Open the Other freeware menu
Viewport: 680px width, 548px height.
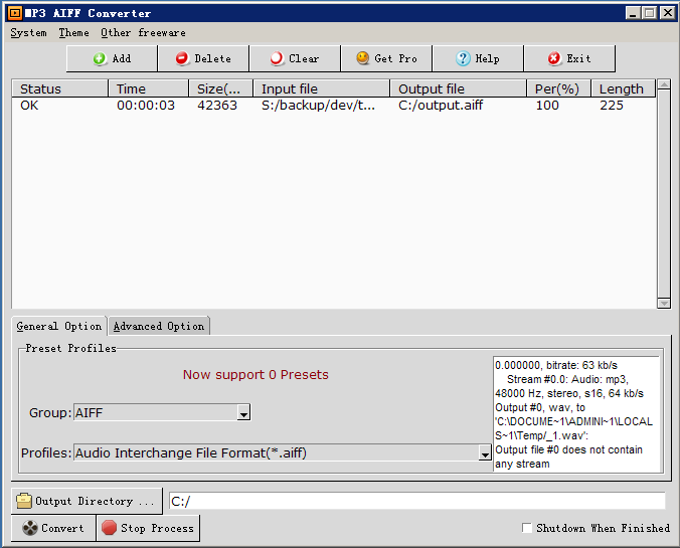tap(143, 33)
